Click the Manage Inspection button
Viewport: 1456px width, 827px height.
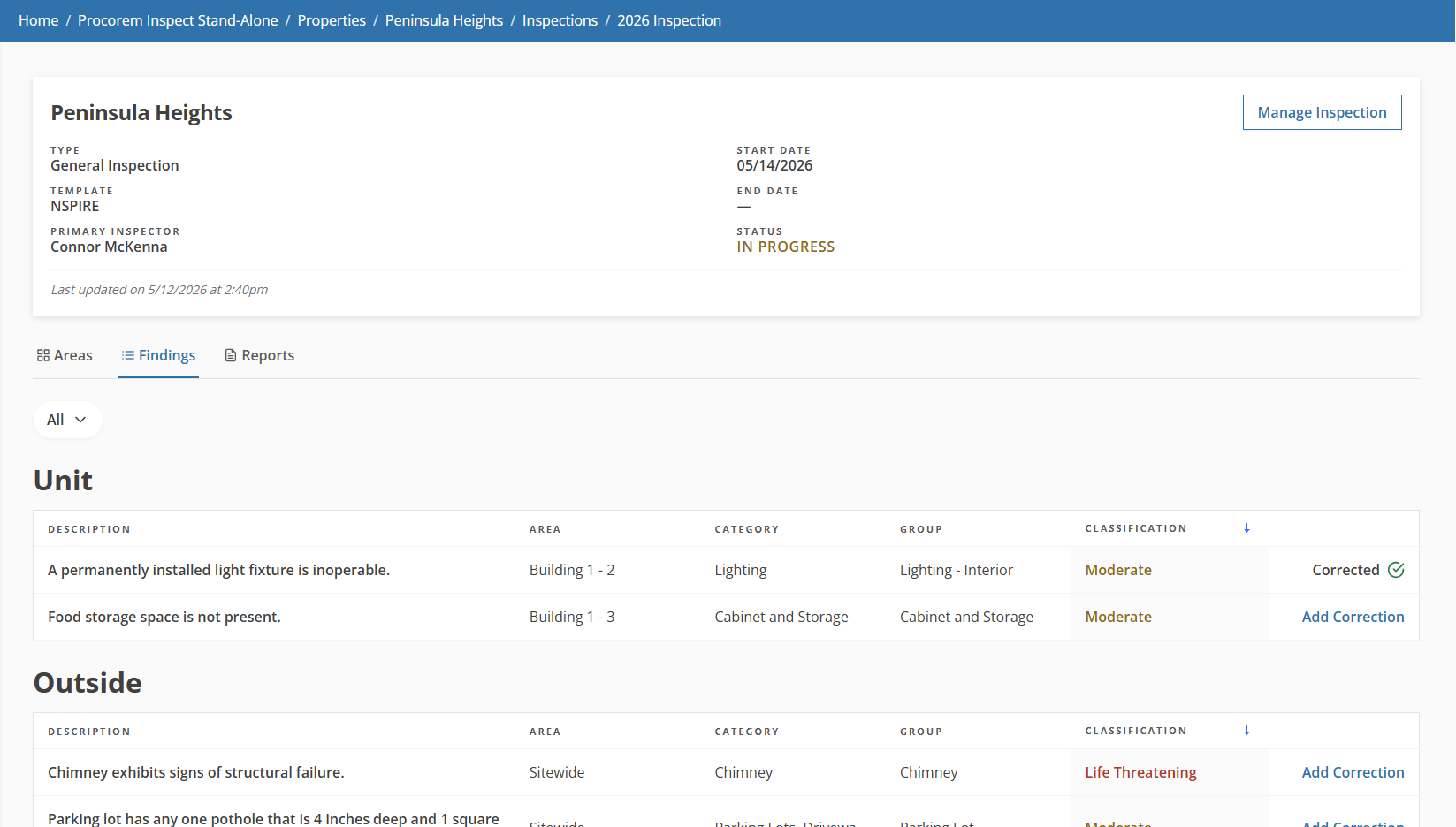pyautogui.click(x=1322, y=112)
